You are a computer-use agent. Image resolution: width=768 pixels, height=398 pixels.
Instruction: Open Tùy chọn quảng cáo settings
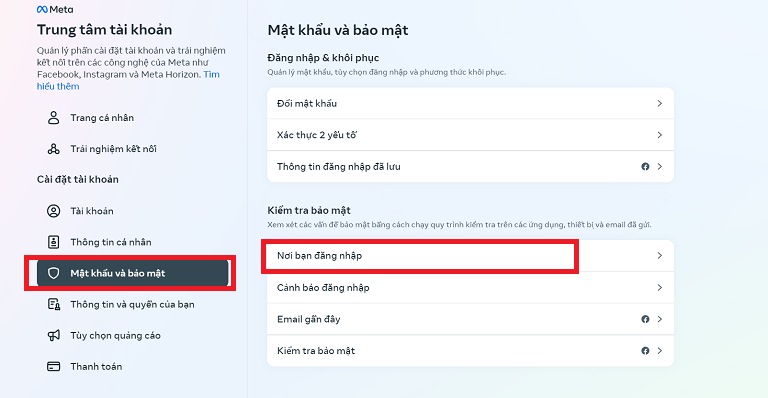pyautogui.click(x=132, y=335)
